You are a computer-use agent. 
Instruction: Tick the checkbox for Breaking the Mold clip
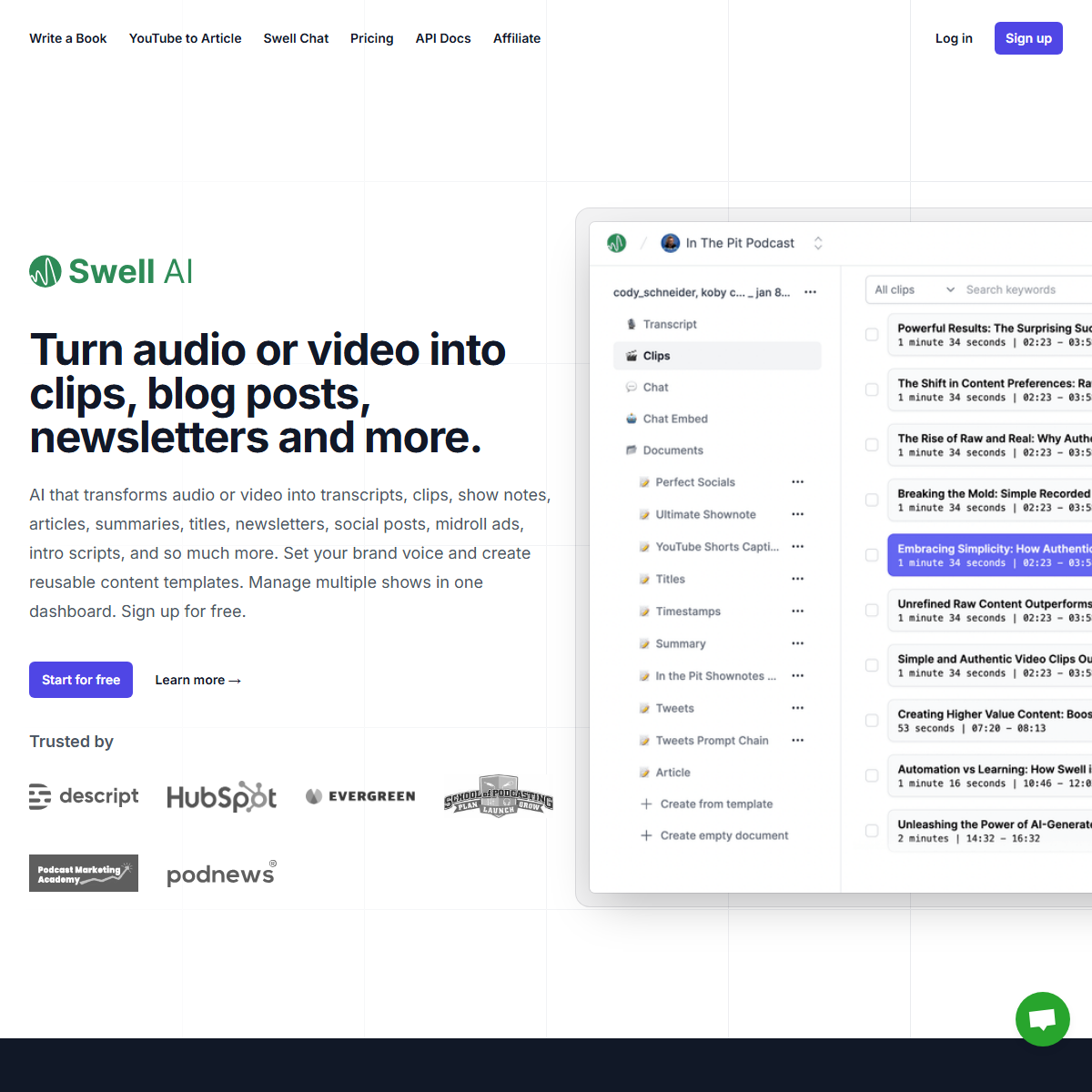pyautogui.click(x=872, y=500)
